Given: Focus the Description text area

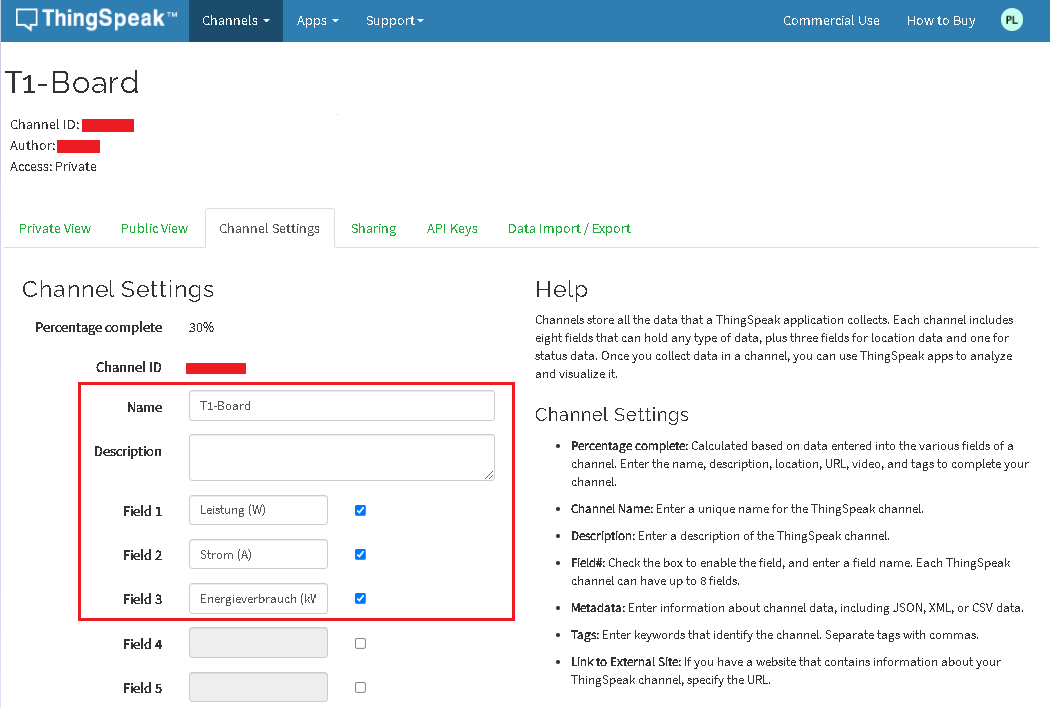Looking at the screenshot, I should [x=341, y=457].
